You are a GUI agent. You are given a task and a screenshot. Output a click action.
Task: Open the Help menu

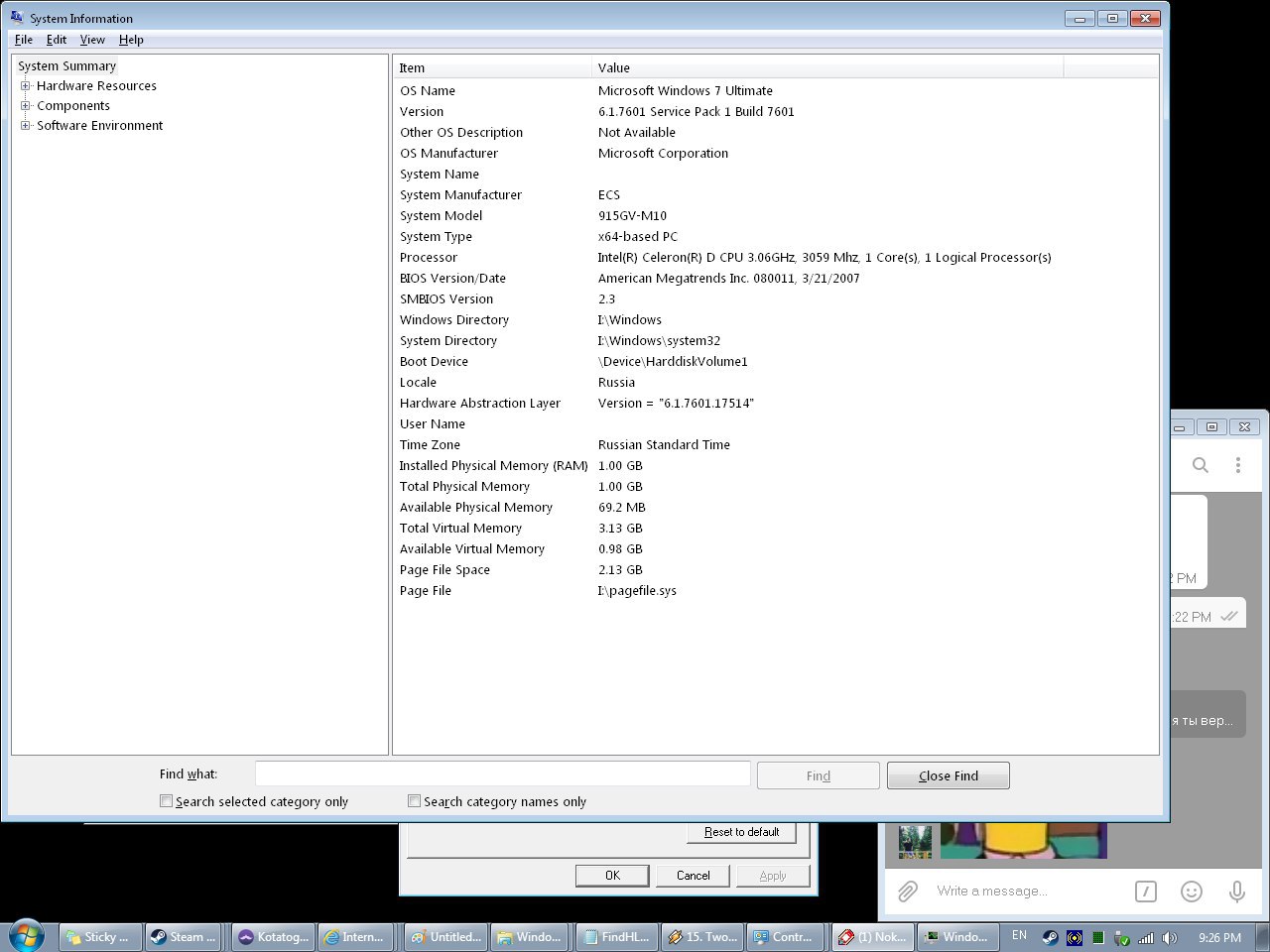tap(131, 40)
